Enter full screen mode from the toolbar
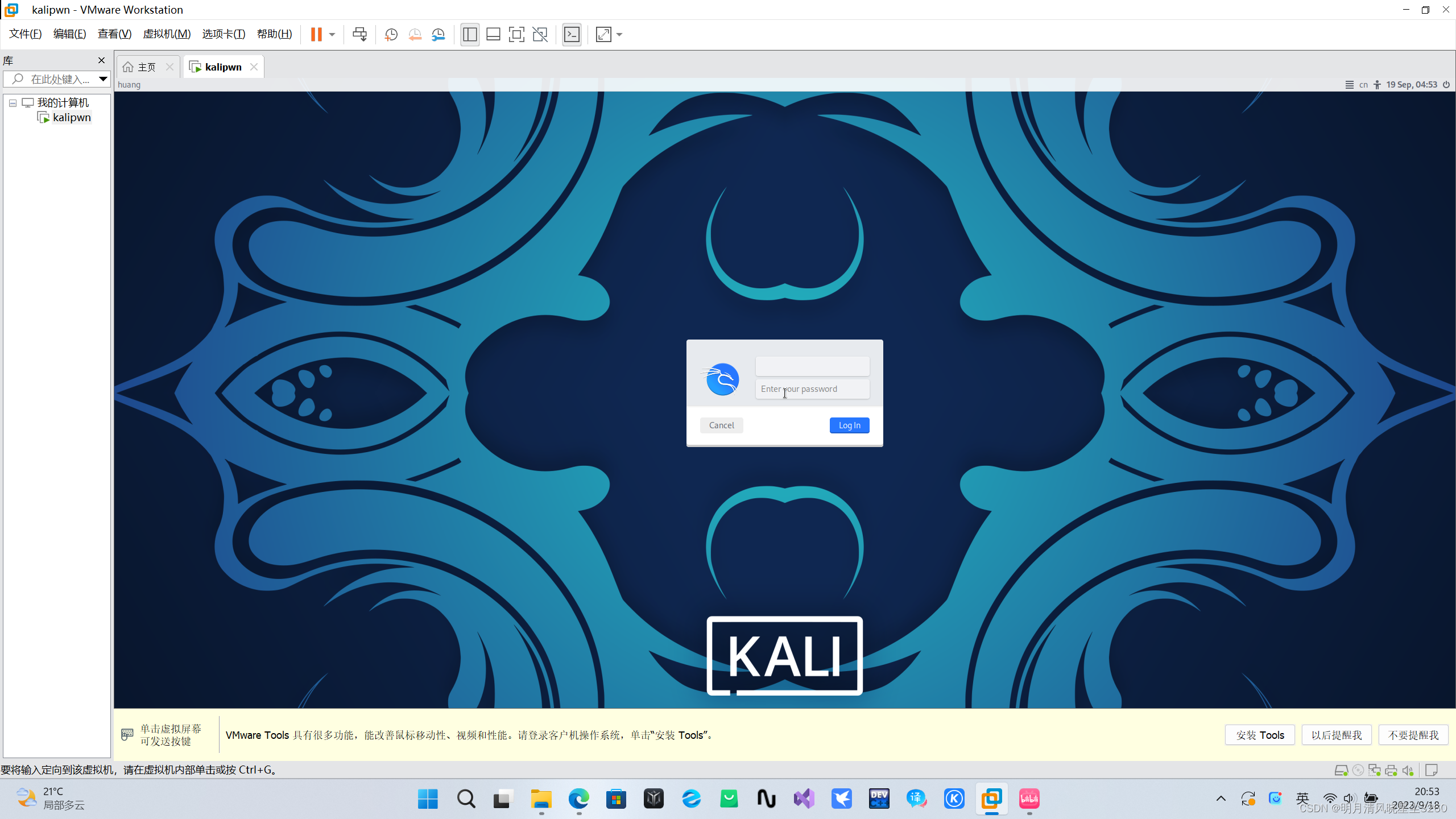1456x819 pixels. 516,35
